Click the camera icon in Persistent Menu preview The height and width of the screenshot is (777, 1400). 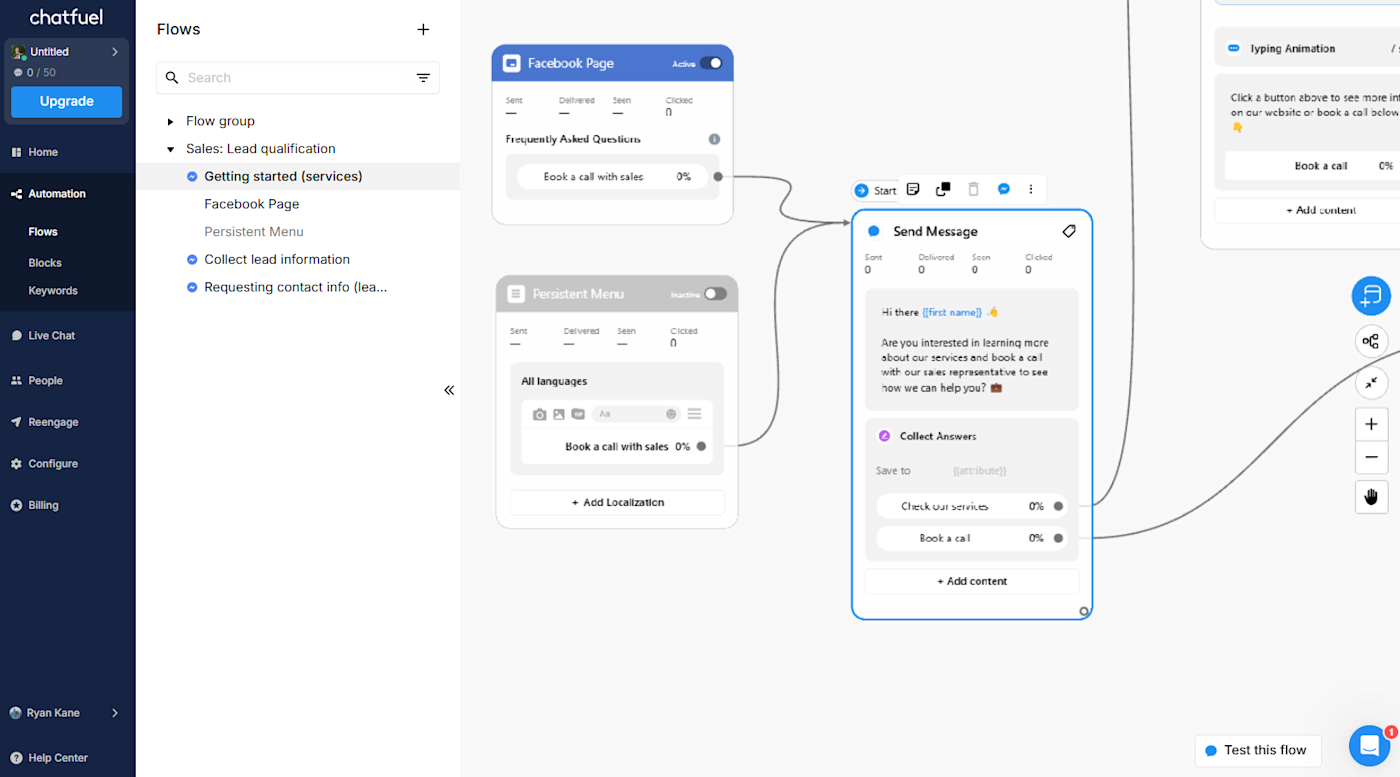540,414
